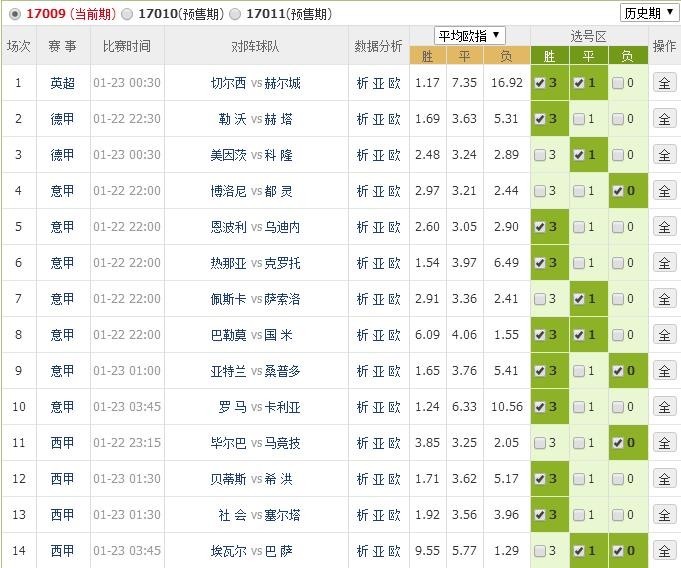The width and height of the screenshot is (681, 568).
Task: Click the 全 select-all button for row 7
Action: coord(663,299)
